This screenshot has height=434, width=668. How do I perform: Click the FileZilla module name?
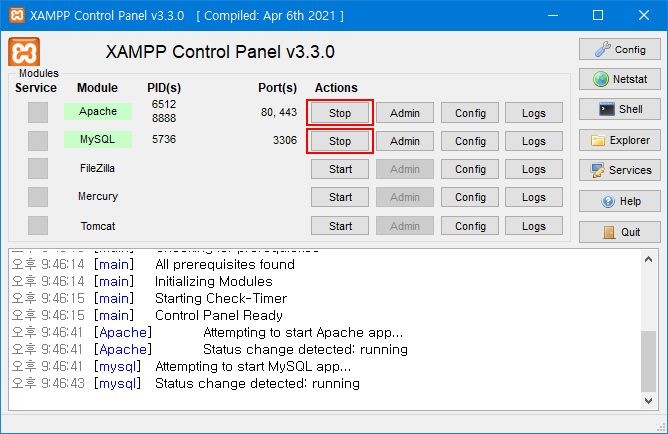coord(98,168)
